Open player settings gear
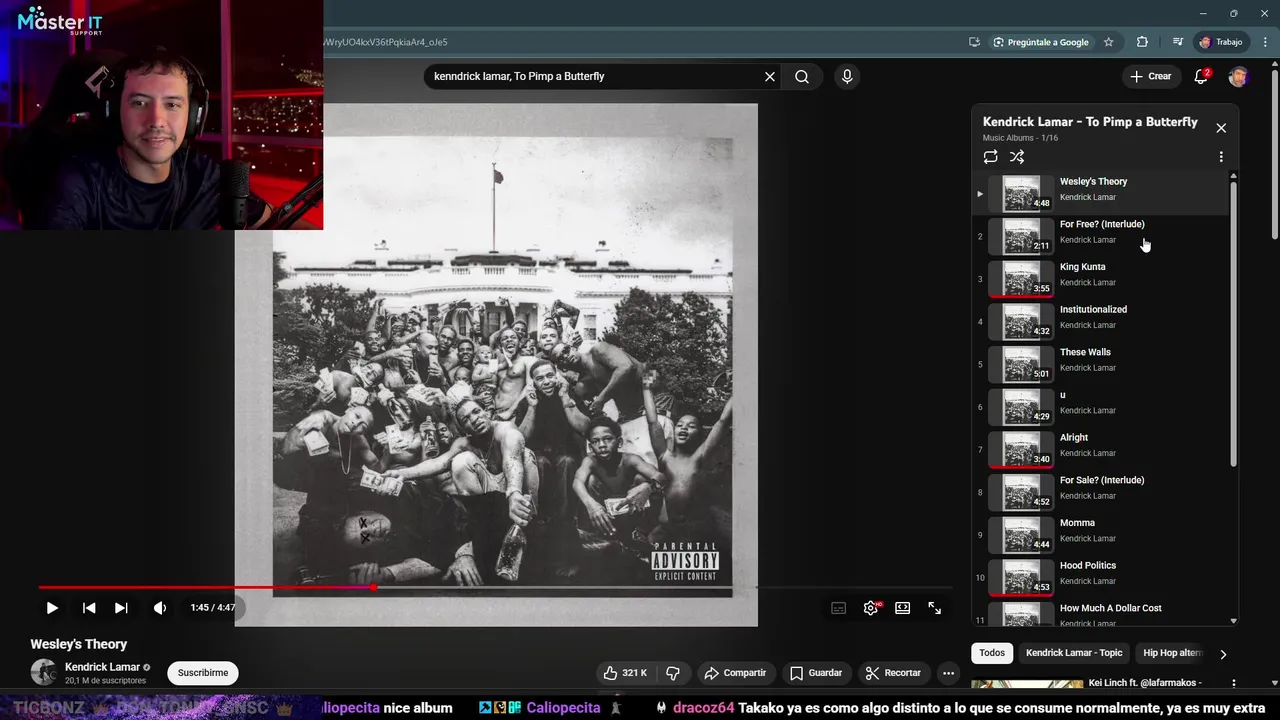 point(871,608)
